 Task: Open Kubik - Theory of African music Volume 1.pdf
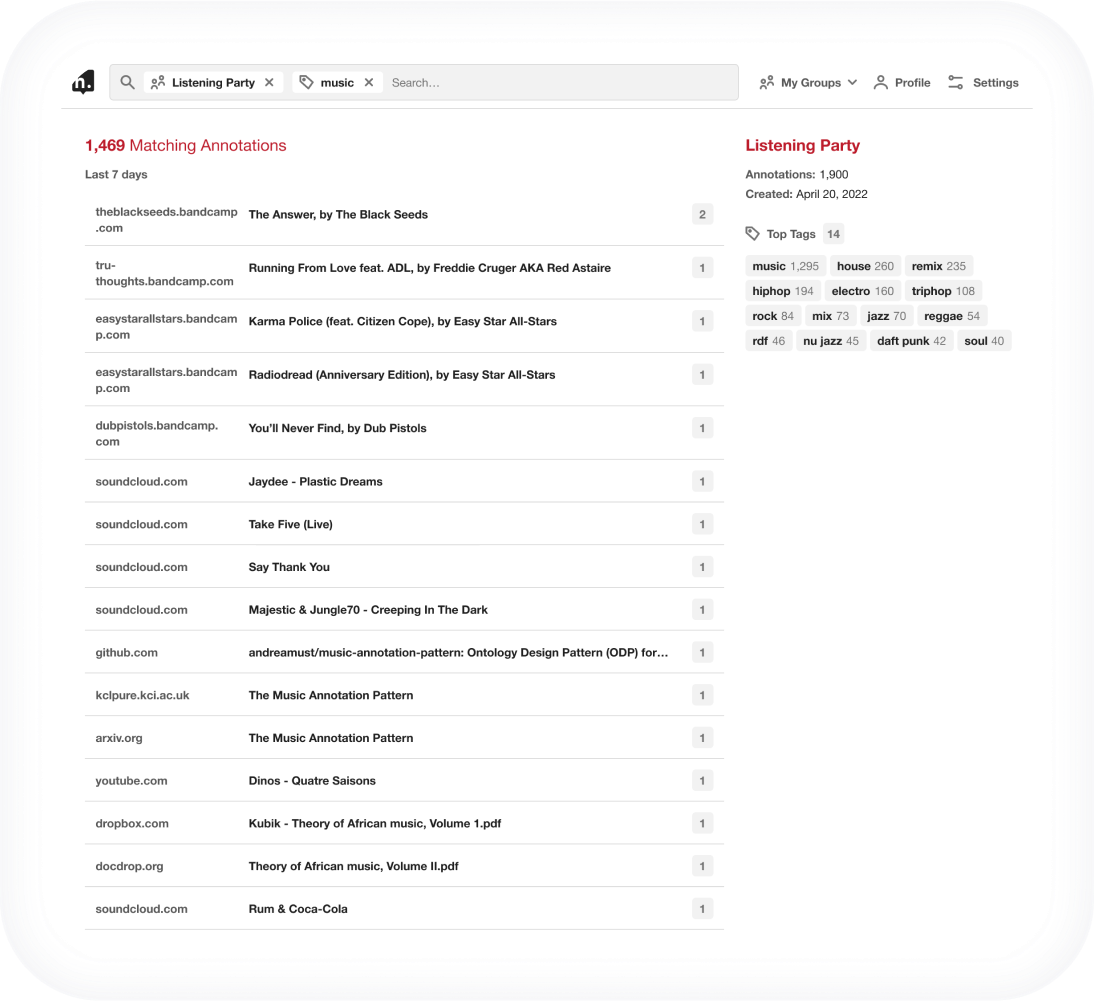pyautogui.click(x=375, y=823)
